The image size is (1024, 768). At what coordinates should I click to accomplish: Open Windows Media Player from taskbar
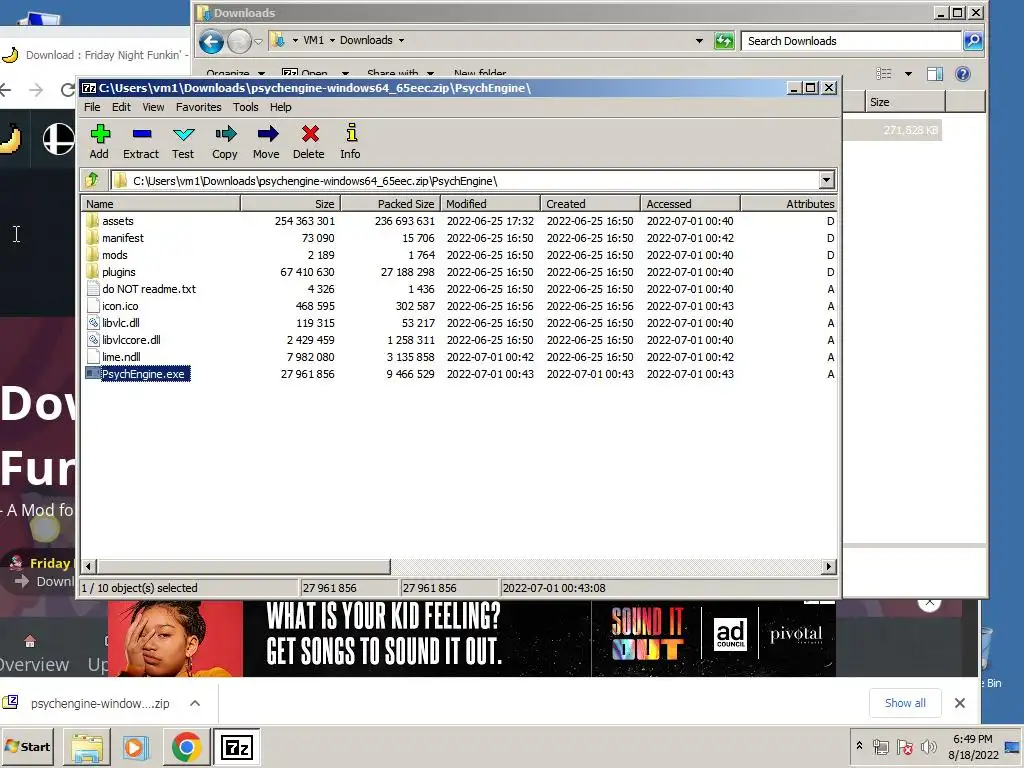[x=136, y=747]
